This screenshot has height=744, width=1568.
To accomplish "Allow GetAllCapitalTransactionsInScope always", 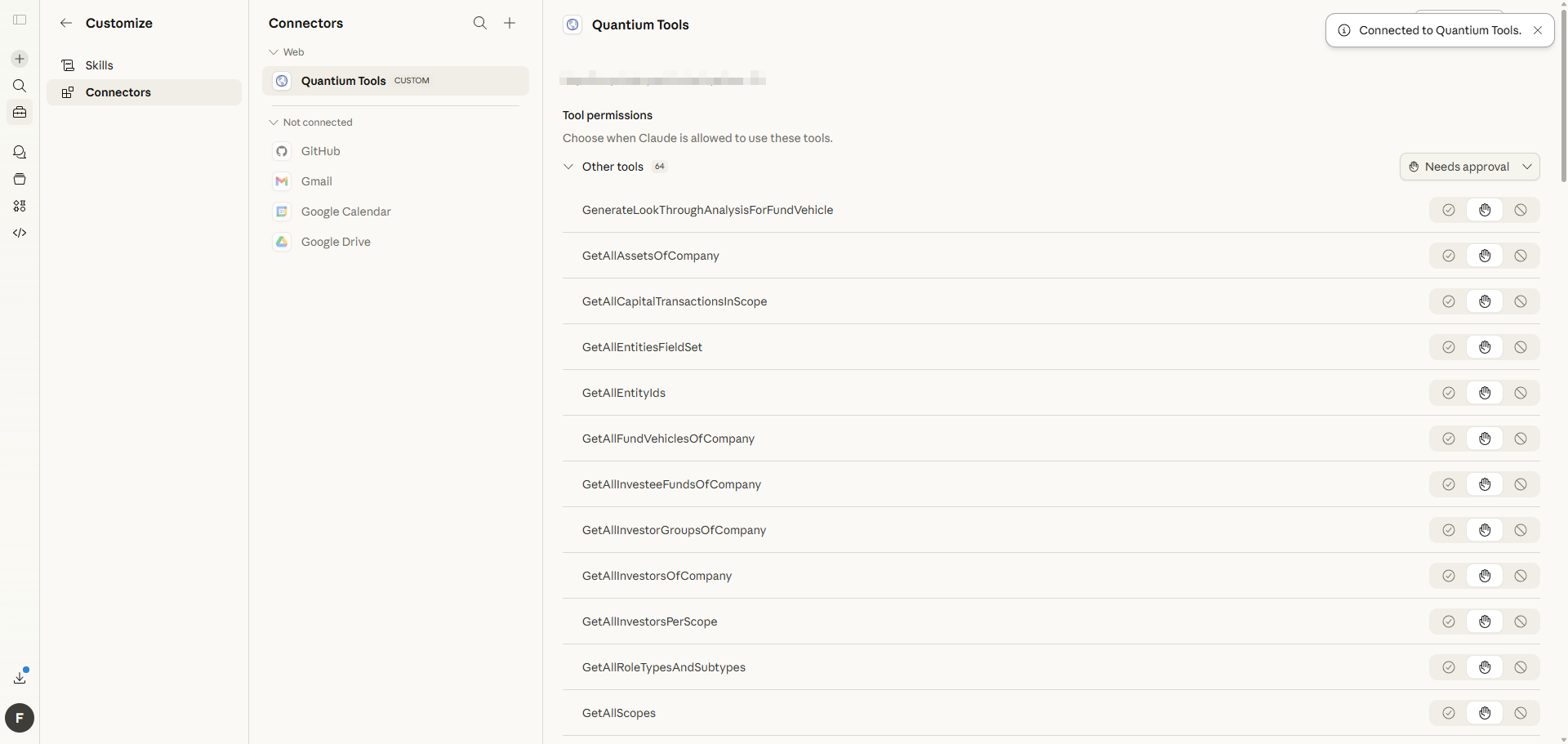I will click(x=1448, y=301).
